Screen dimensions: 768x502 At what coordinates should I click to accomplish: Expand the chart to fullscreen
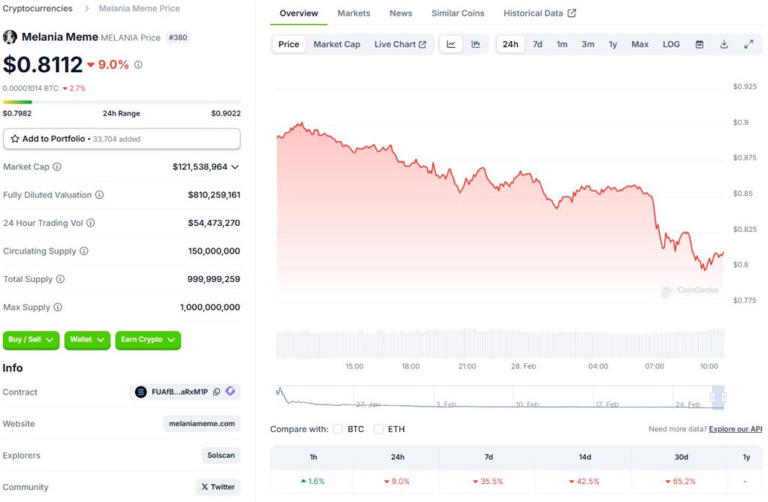[x=748, y=44]
